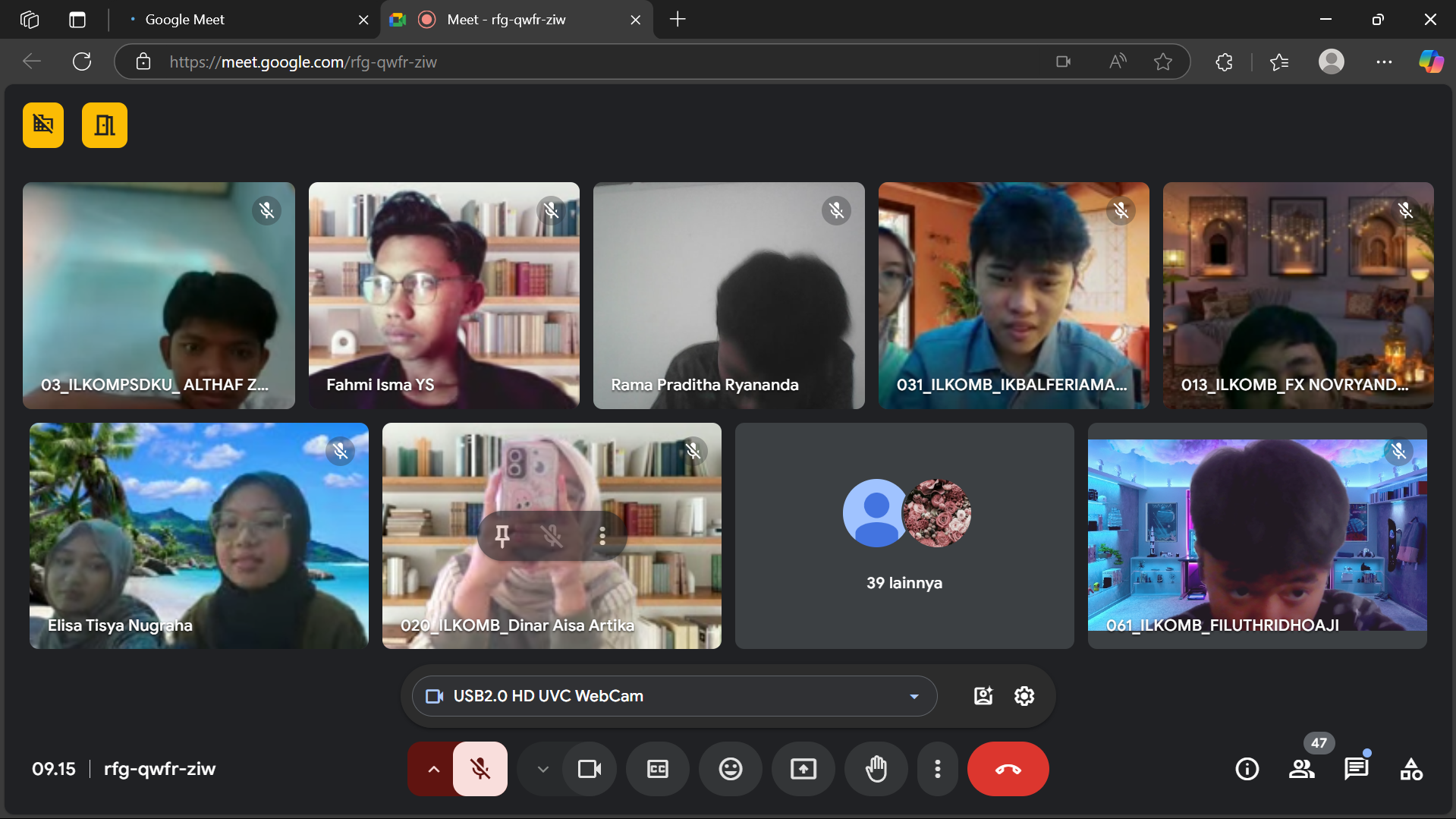Start presenting your screen
Viewport: 1456px width, 819px height.
803,769
